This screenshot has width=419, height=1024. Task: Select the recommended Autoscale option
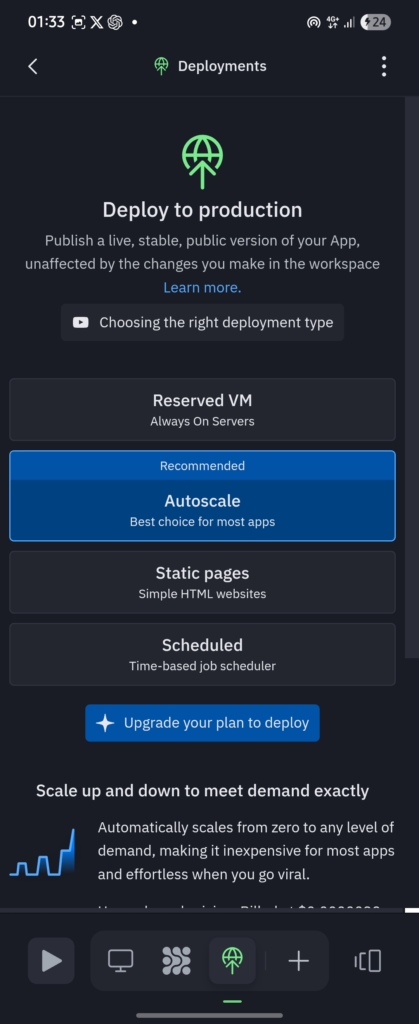pos(202,496)
